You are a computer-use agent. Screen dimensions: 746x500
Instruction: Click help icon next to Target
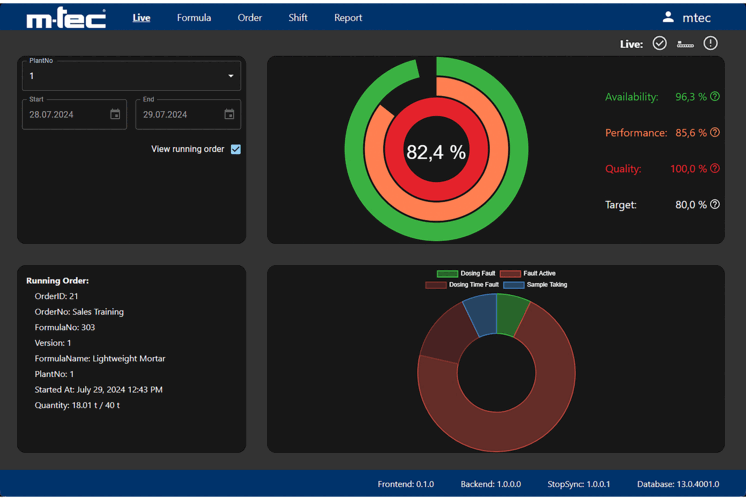point(715,205)
